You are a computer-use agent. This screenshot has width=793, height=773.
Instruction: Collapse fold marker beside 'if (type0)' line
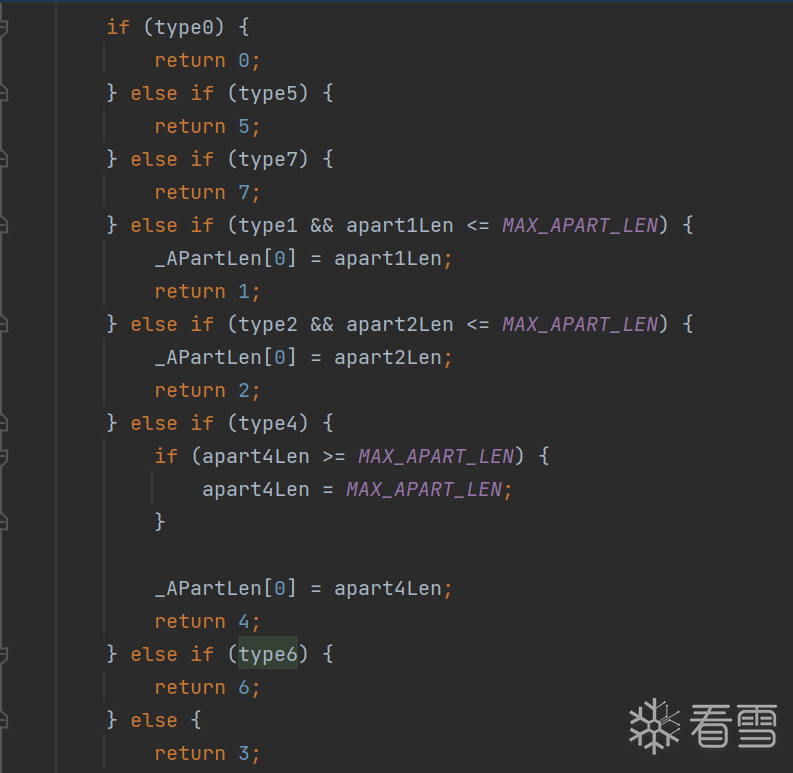click(x=3, y=28)
